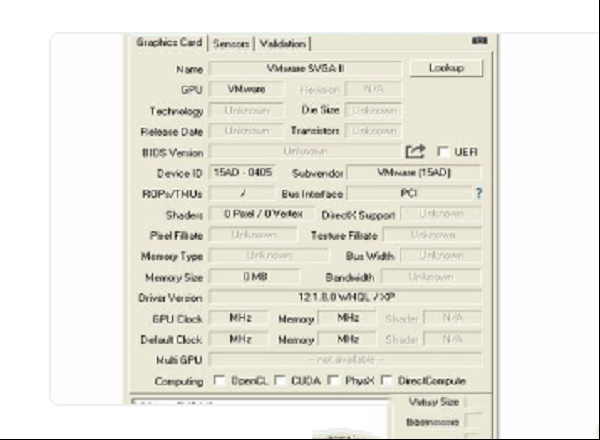Click the Bus Width Unknown field

pos(441,255)
